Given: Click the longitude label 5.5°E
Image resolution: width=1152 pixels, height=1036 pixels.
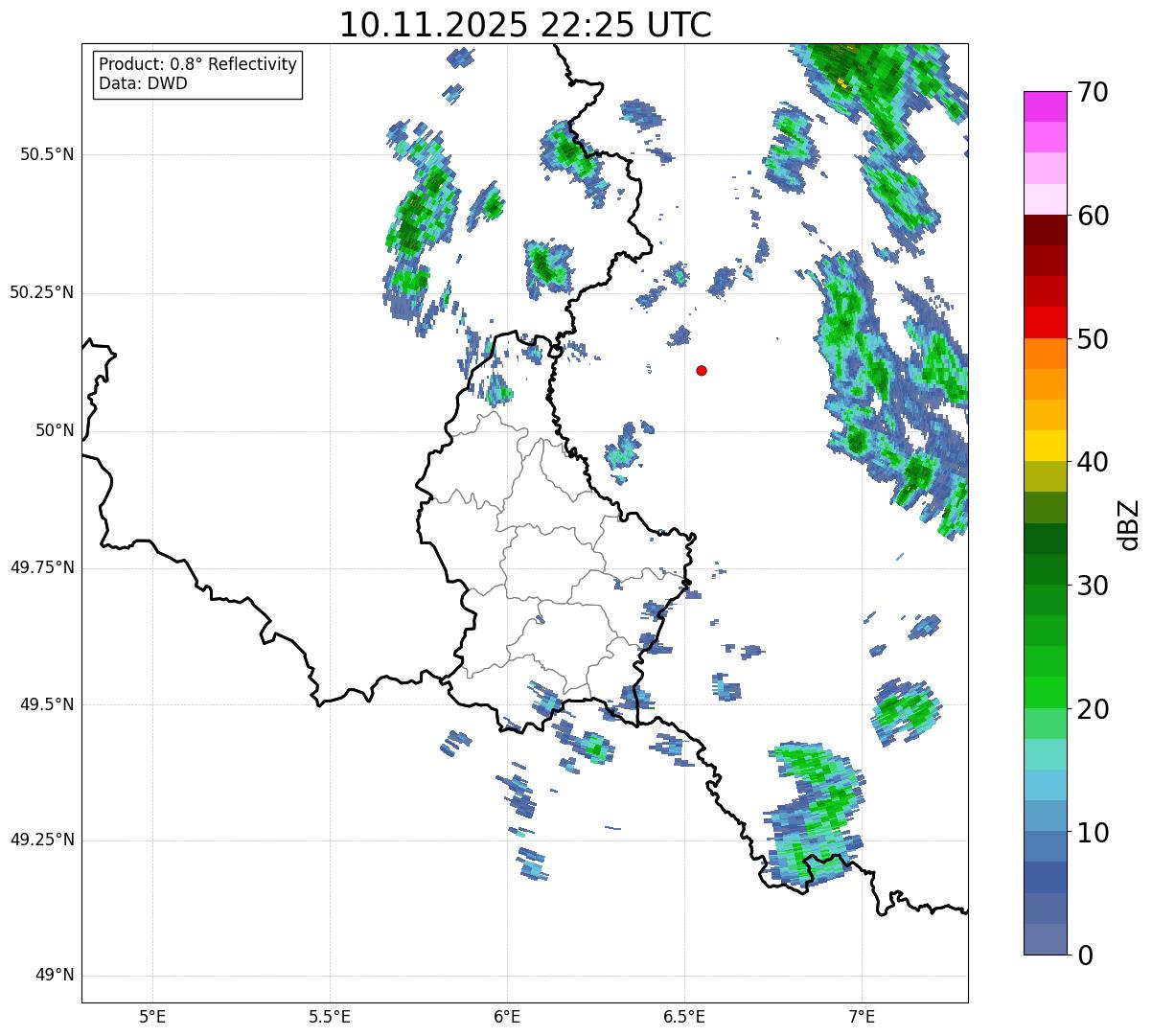Looking at the screenshot, I should pos(330,1016).
